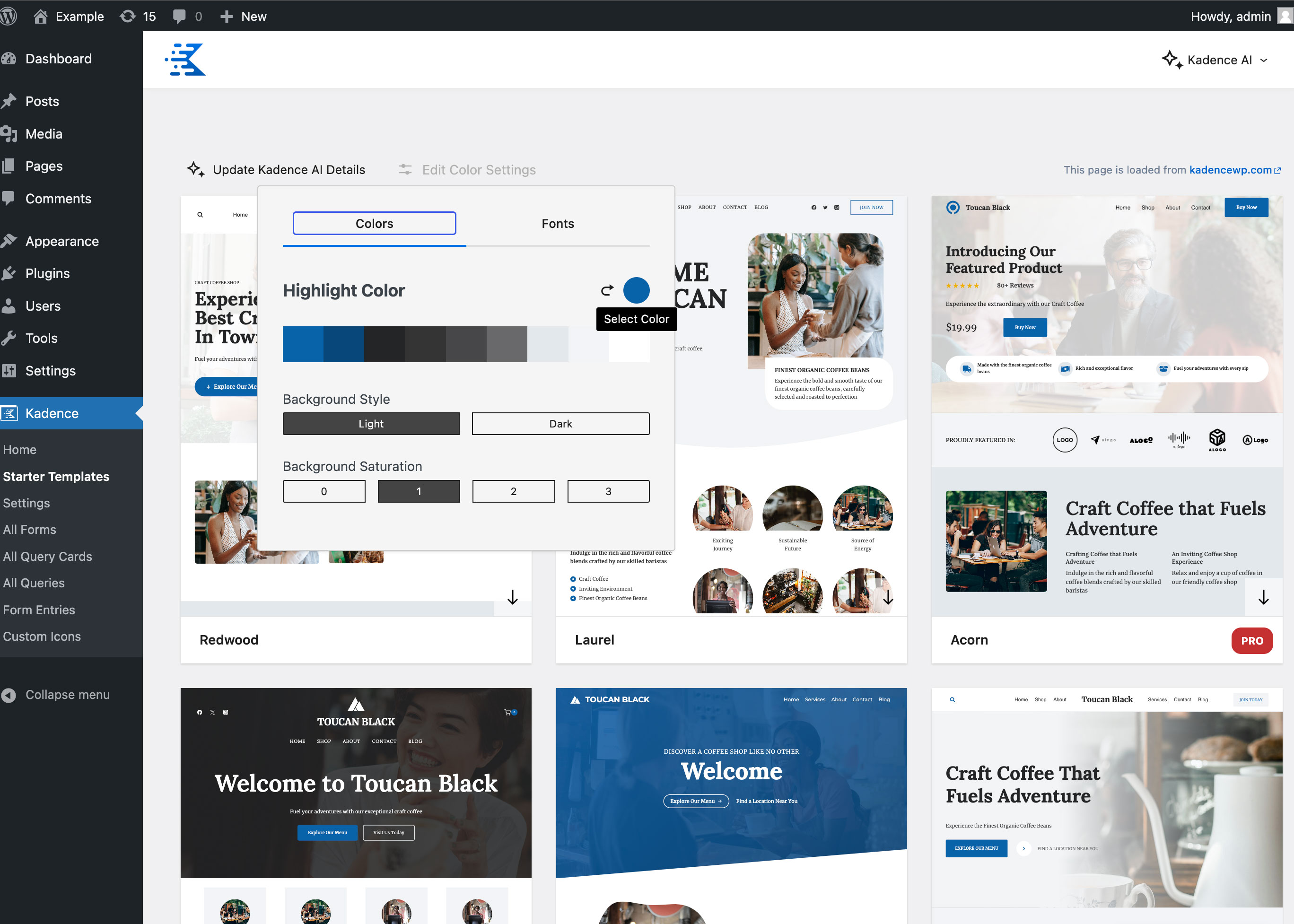Collapse the admin sidebar menu

56,694
